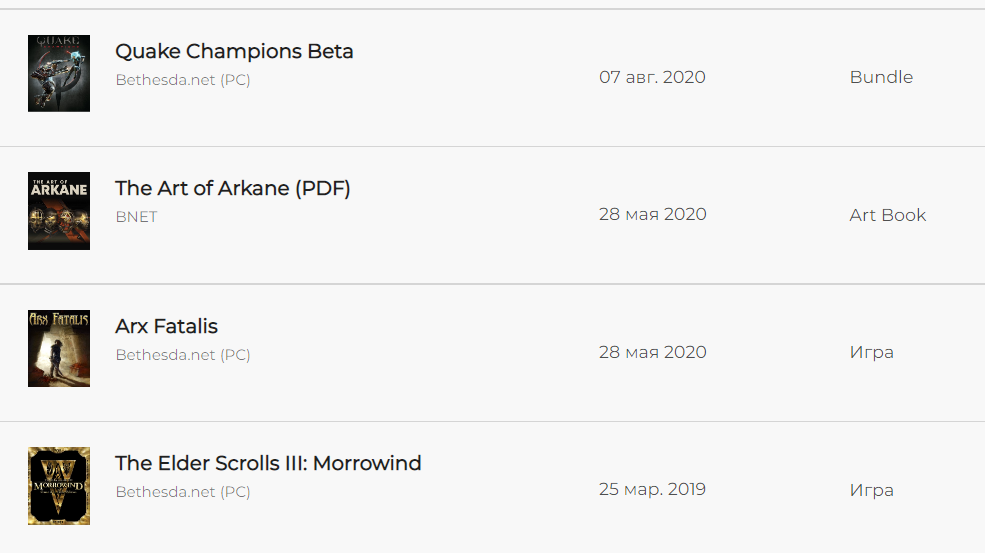Image resolution: width=985 pixels, height=553 pixels.
Task: Open the Morrowind cover thumbnail
Action: pos(59,486)
